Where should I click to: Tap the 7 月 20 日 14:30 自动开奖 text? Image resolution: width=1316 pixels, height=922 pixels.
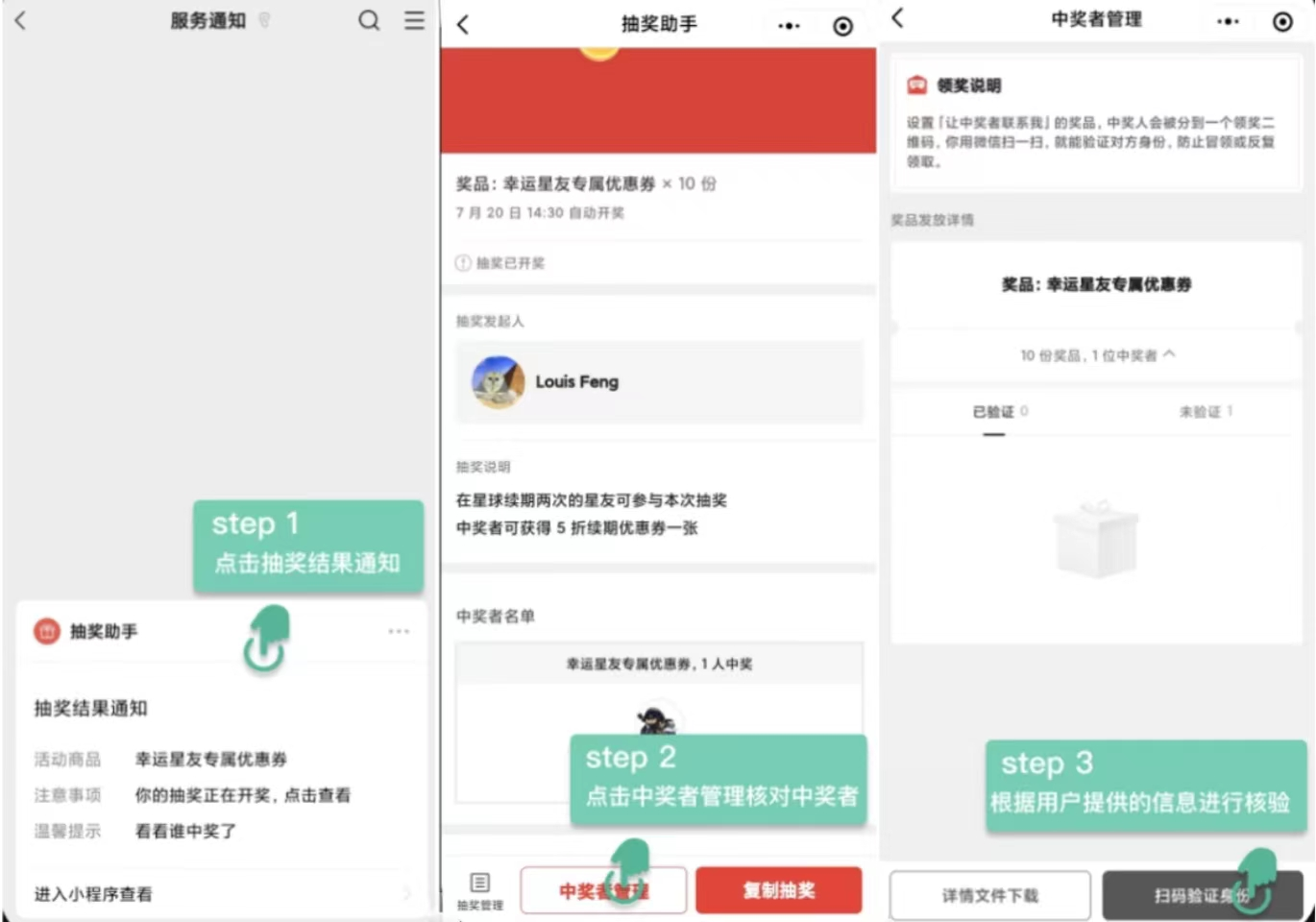tap(540, 213)
